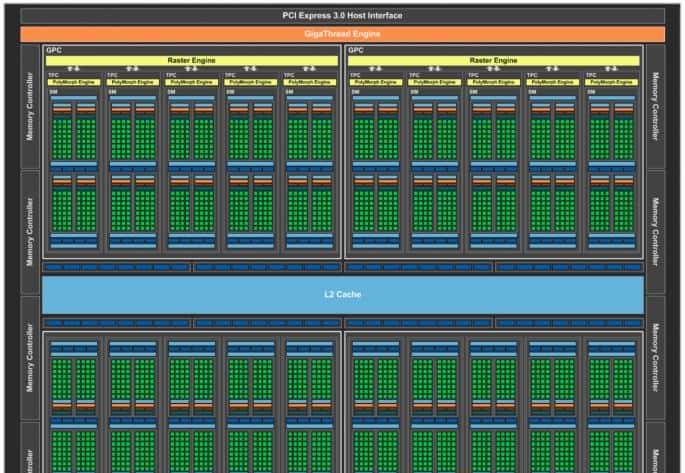Viewport: 685px width, 473px height.
Task: Click the large blue L2 Cache block
Action: [x=342, y=295]
